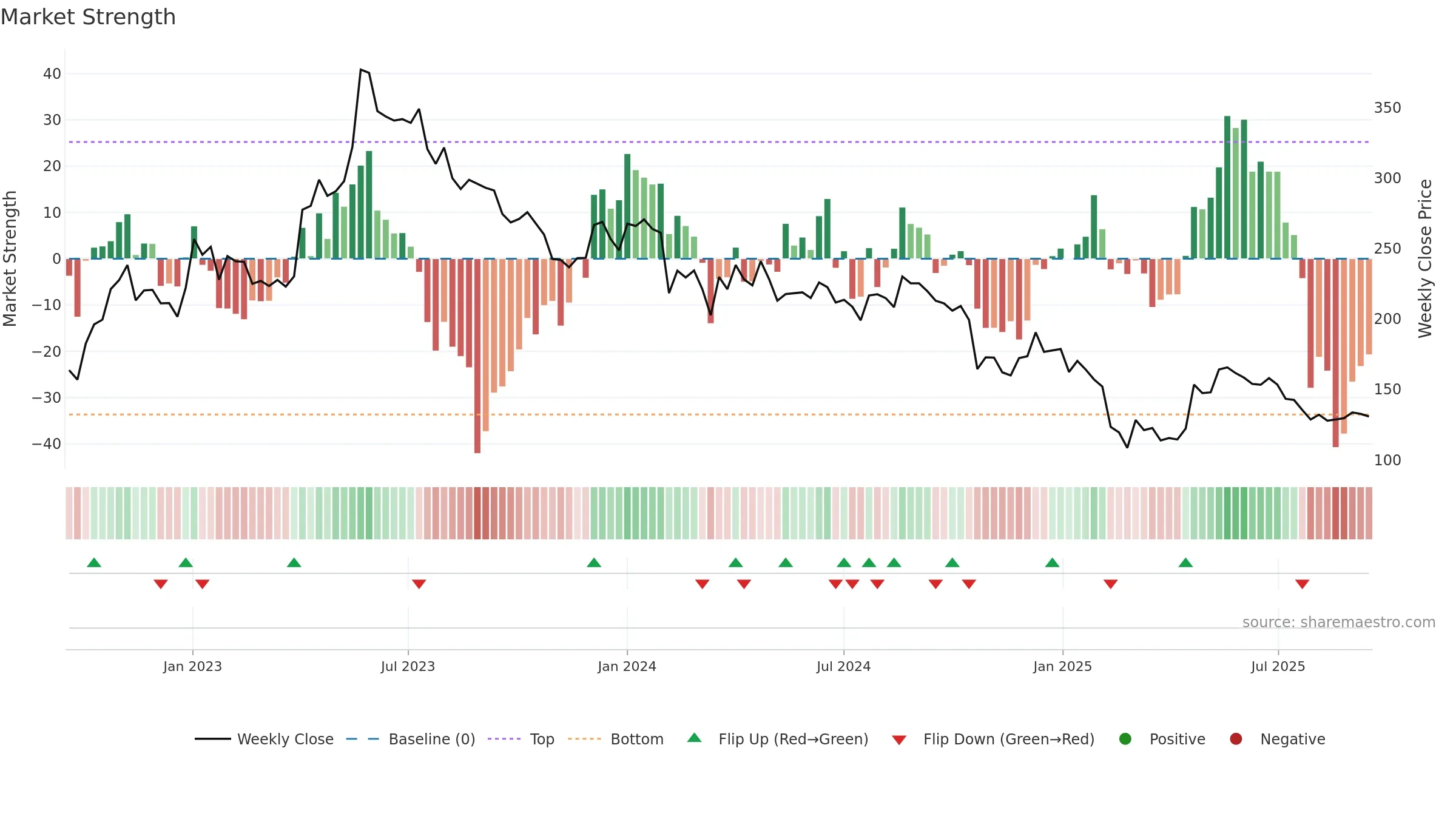Click the red Negative circle icon
The width and height of the screenshot is (1456, 819).
click(1236, 739)
